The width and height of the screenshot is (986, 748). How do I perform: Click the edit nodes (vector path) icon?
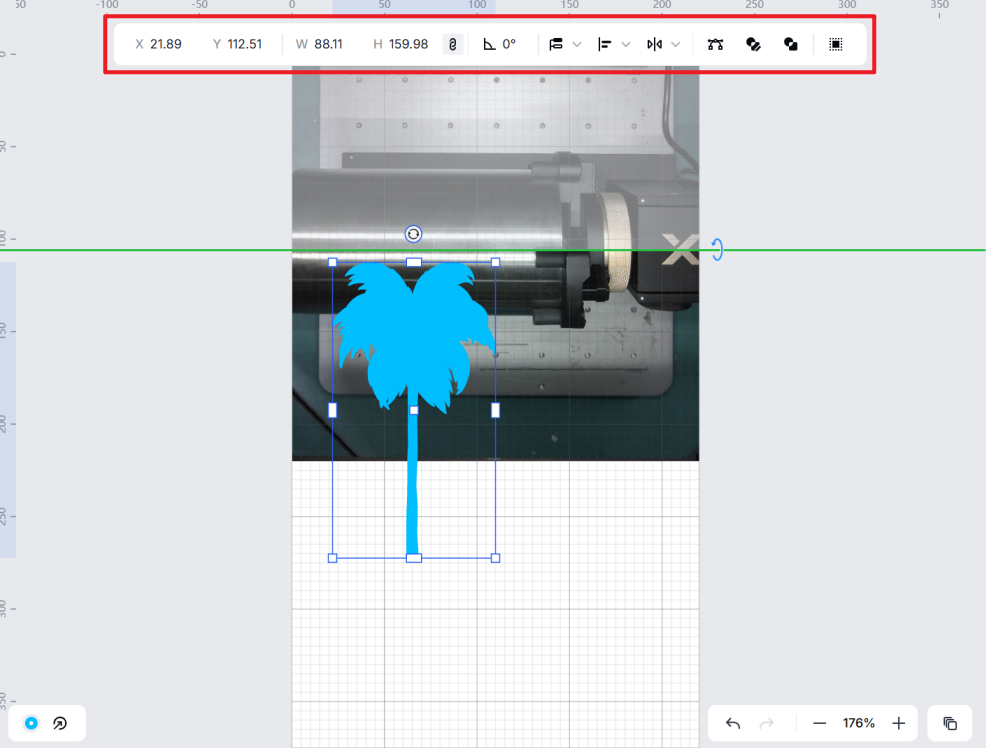click(x=715, y=45)
